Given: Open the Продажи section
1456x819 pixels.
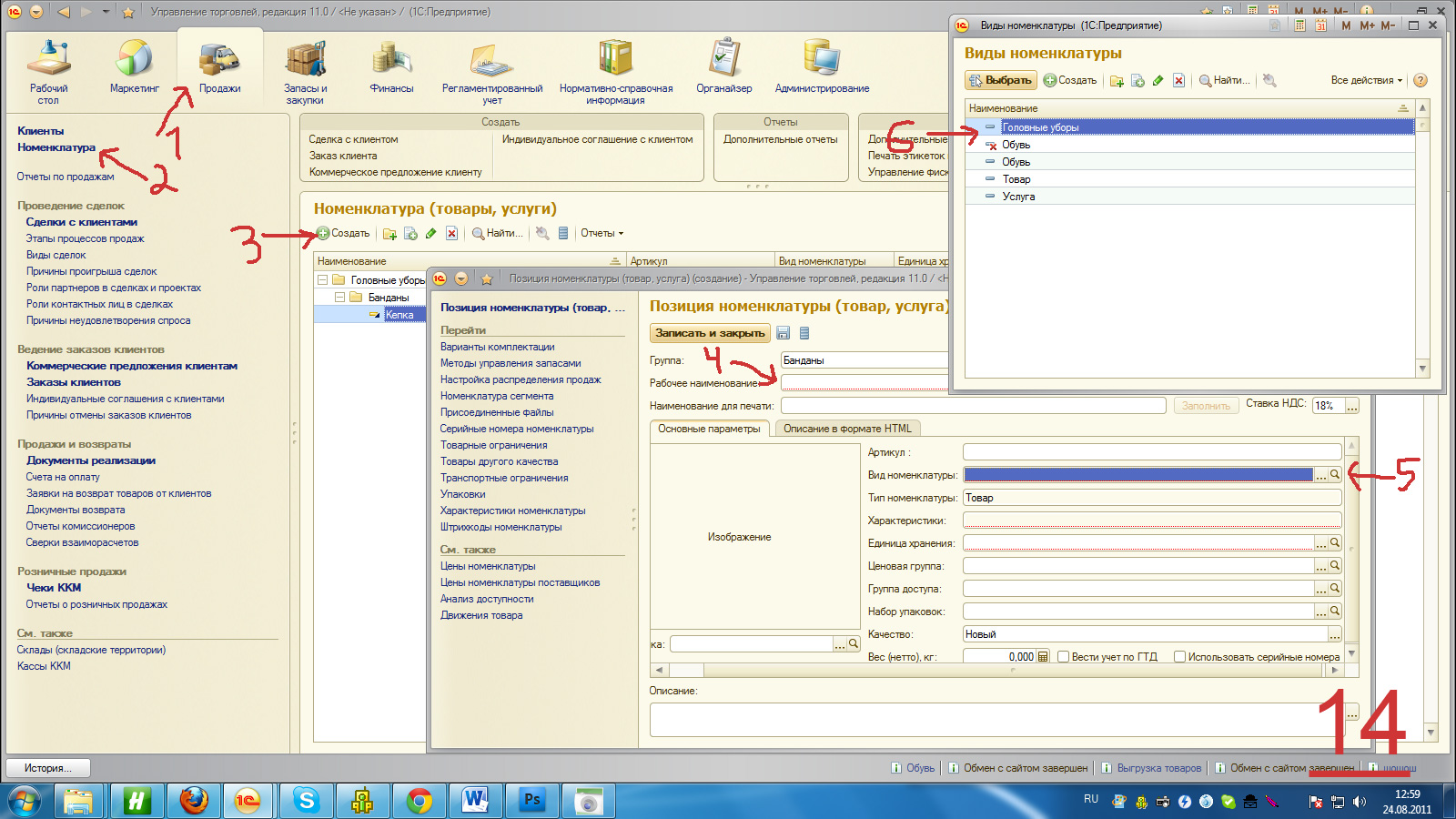Looking at the screenshot, I should click(x=220, y=66).
